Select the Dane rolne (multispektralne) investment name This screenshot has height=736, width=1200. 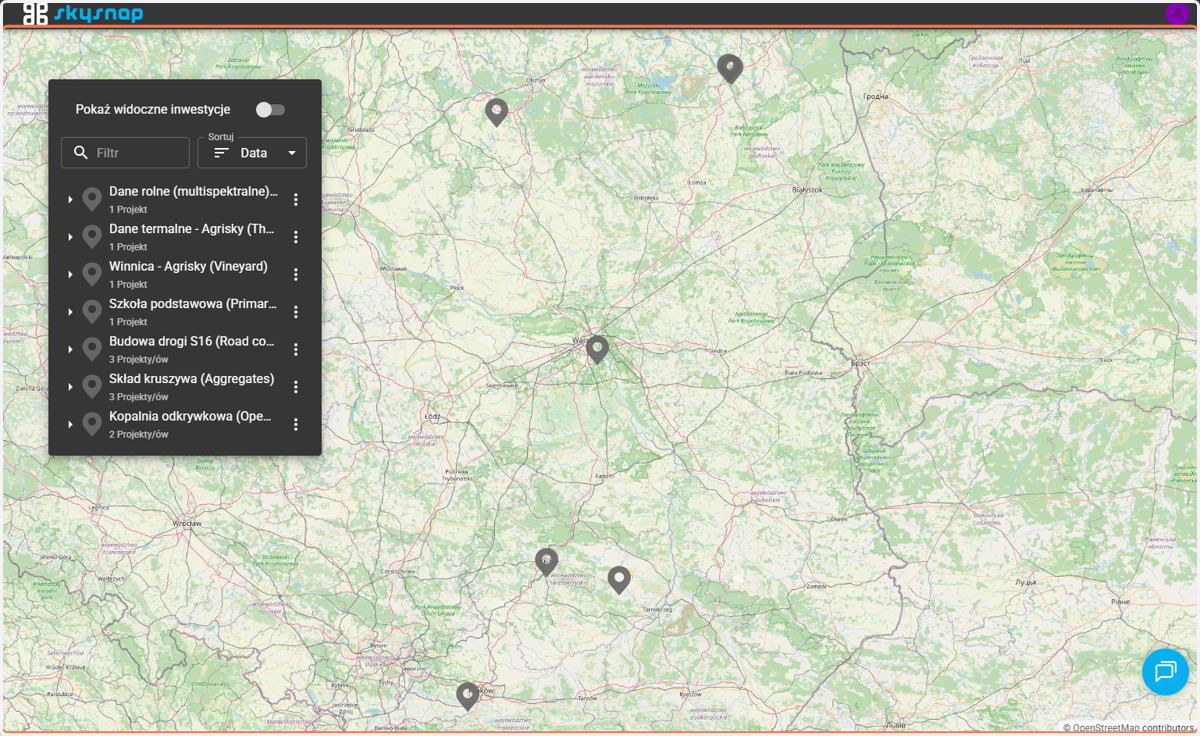pos(193,191)
